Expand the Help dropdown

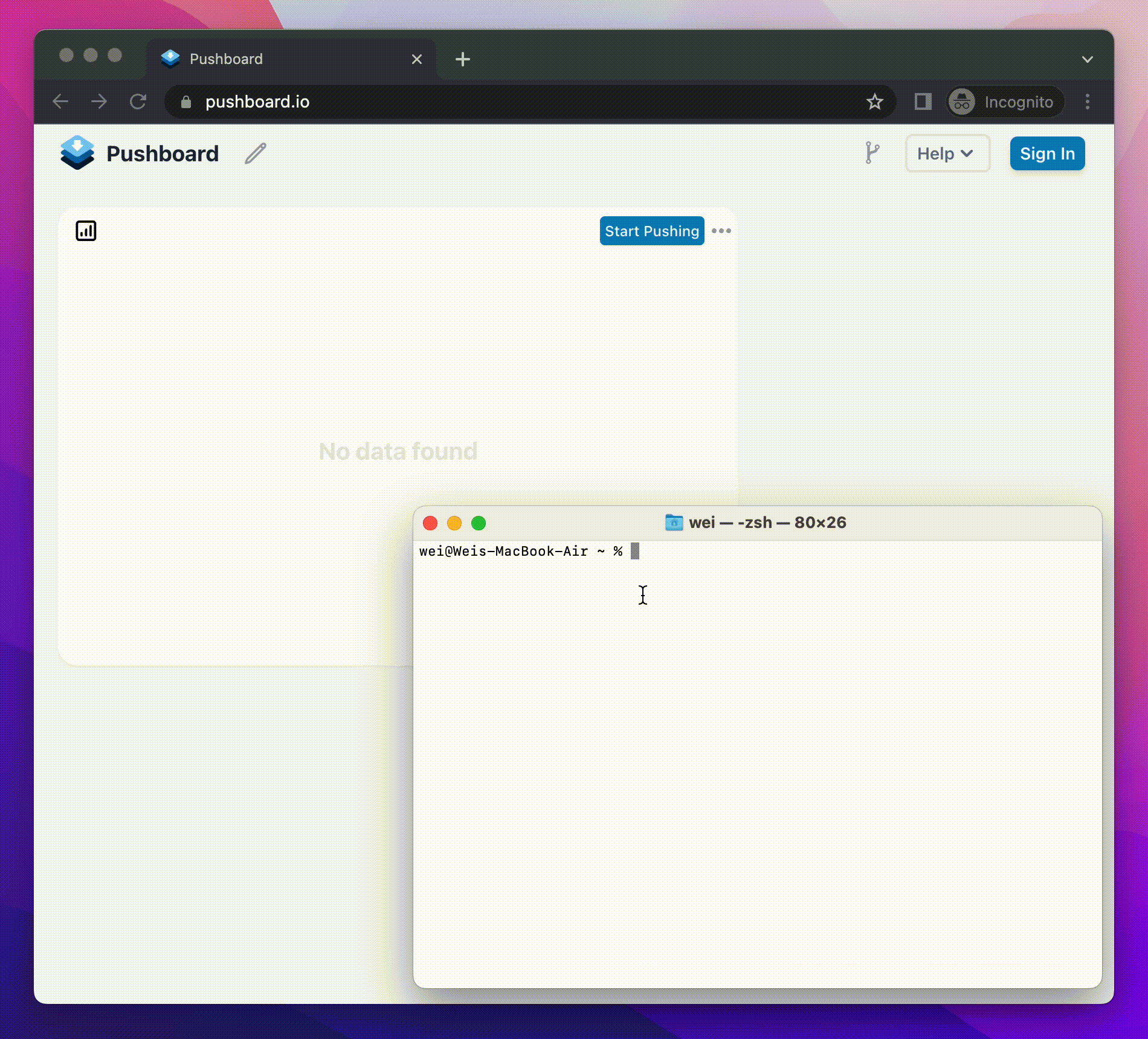[947, 153]
